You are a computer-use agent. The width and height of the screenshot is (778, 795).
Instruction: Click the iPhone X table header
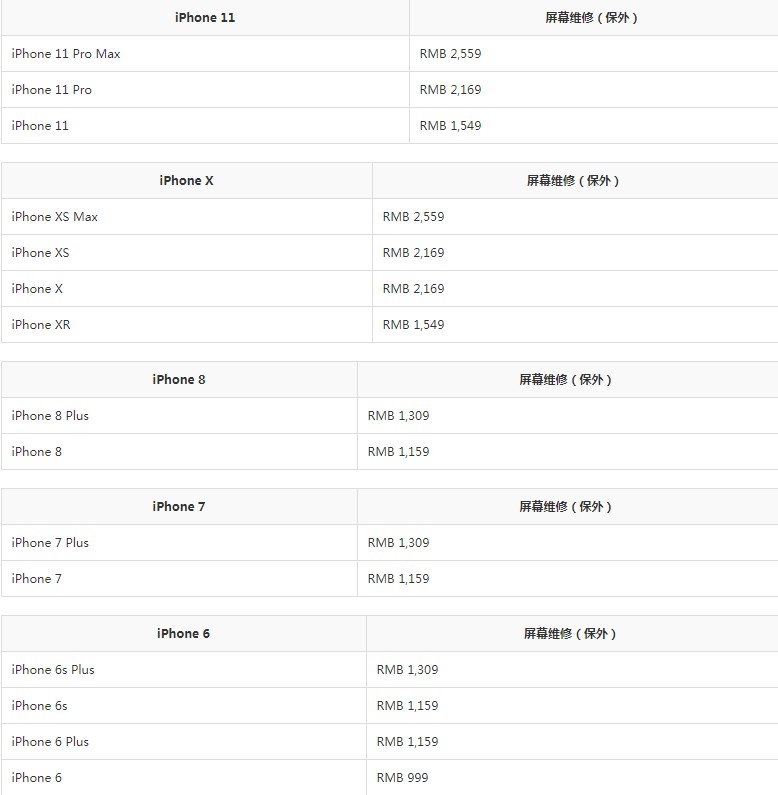click(186, 181)
